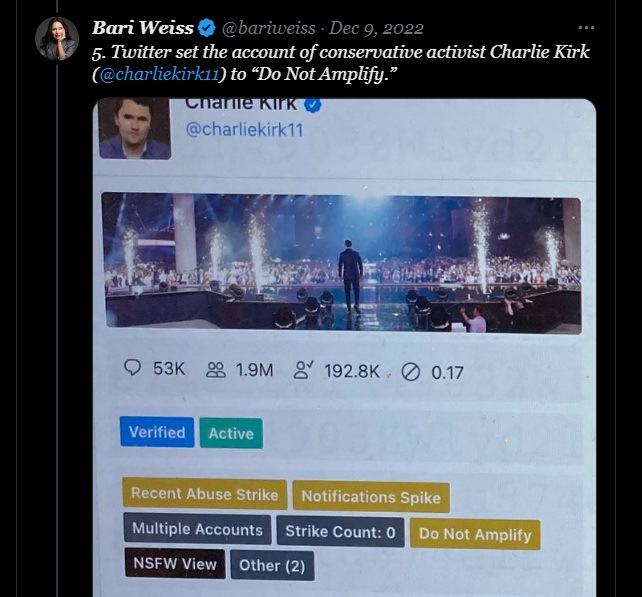The image size is (642, 597).
Task: Click Charlie Kirk's profile photo thumbnail
Action: [x=134, y=128]
